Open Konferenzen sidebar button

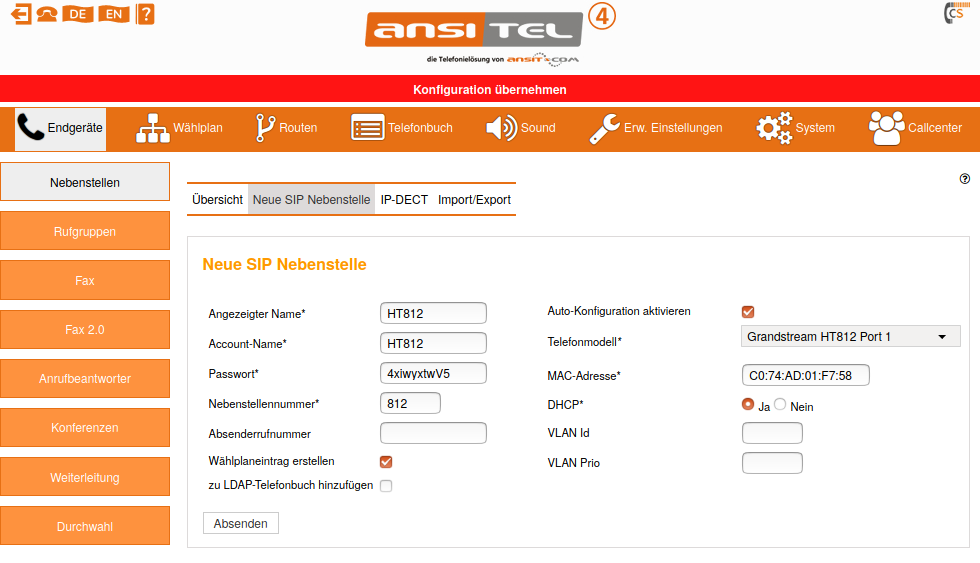pos(85,428)
